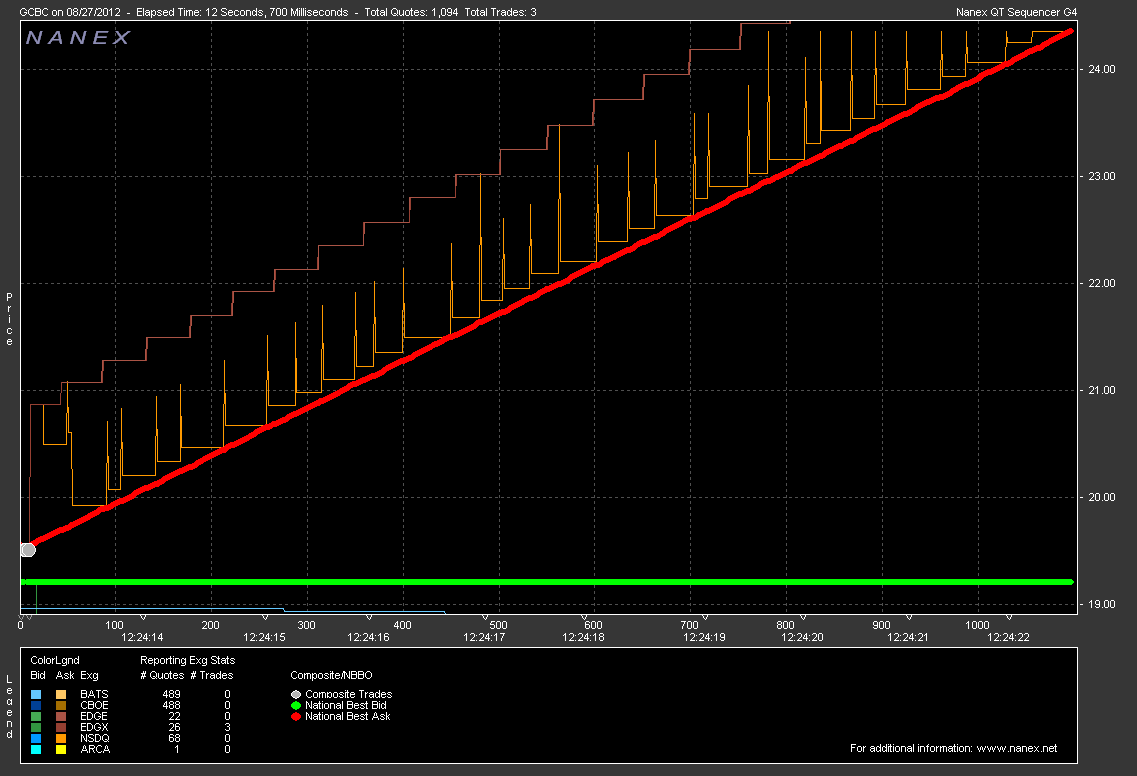Select the CBOE bid color swatch
The width and height of the screenshot is (1137, 776).
pyautogui.click(x=36, y=706)
